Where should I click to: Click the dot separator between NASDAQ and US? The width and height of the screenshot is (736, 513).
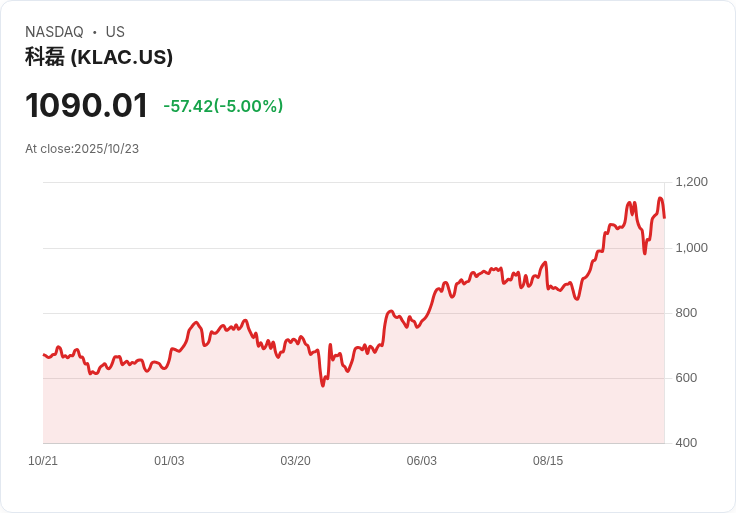[95, 32]
